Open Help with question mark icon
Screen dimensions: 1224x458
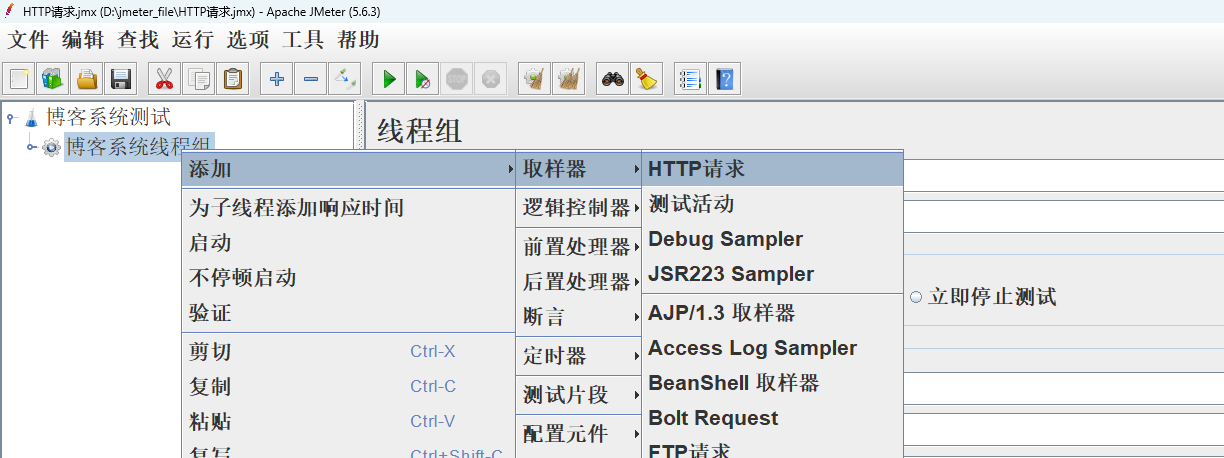click(x=724, y=78)
